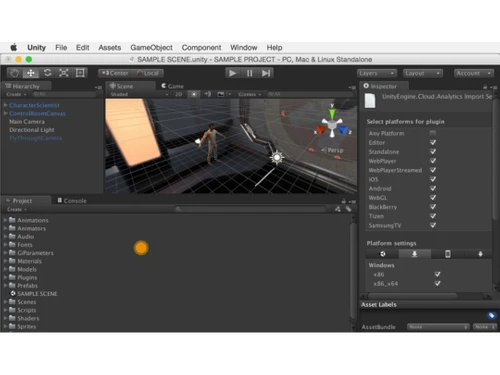500x375 pixels.
Task: Select Unity editor platform settings icon
Action: pos(383,254)
